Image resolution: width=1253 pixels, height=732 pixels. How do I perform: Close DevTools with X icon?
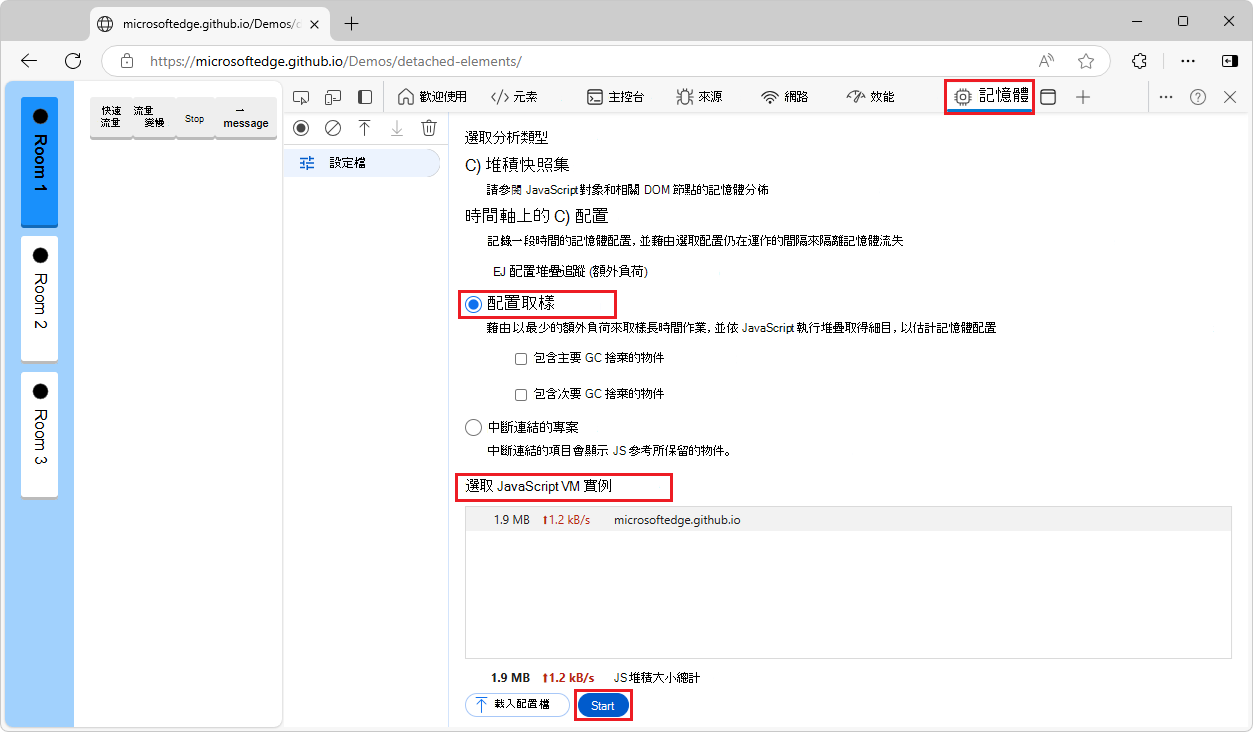coord(1230,97)
